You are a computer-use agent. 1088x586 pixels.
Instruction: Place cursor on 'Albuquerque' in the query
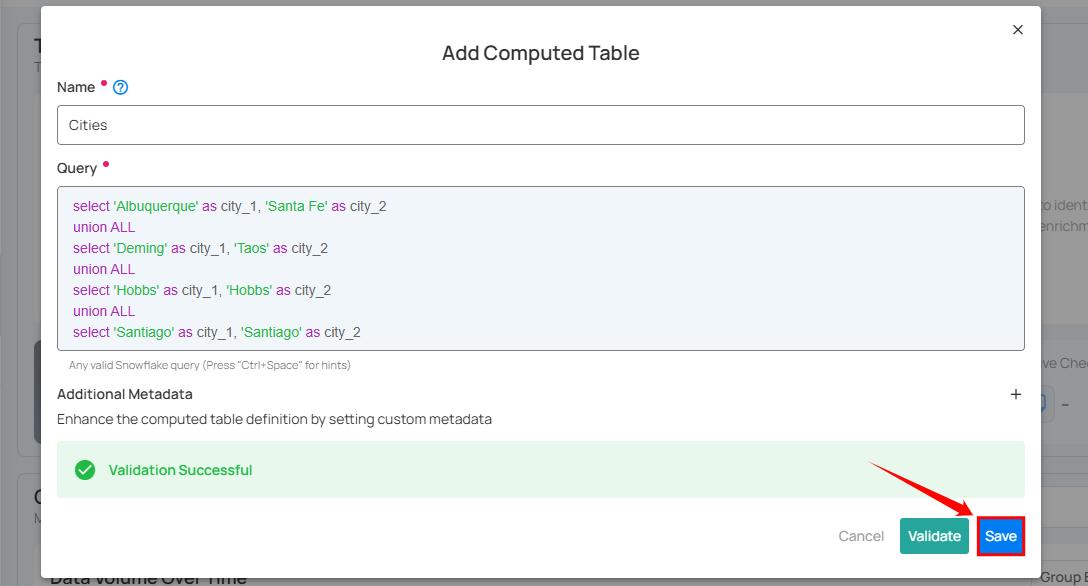pos(156,206)
